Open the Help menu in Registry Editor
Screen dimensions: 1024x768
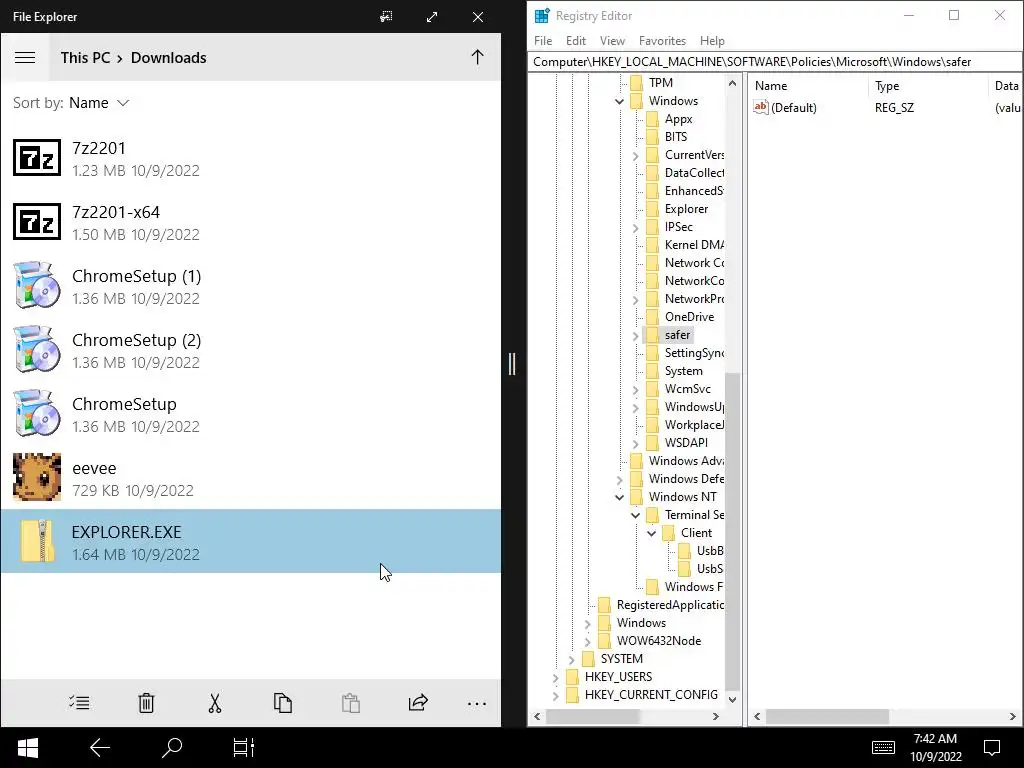[712, 40]
